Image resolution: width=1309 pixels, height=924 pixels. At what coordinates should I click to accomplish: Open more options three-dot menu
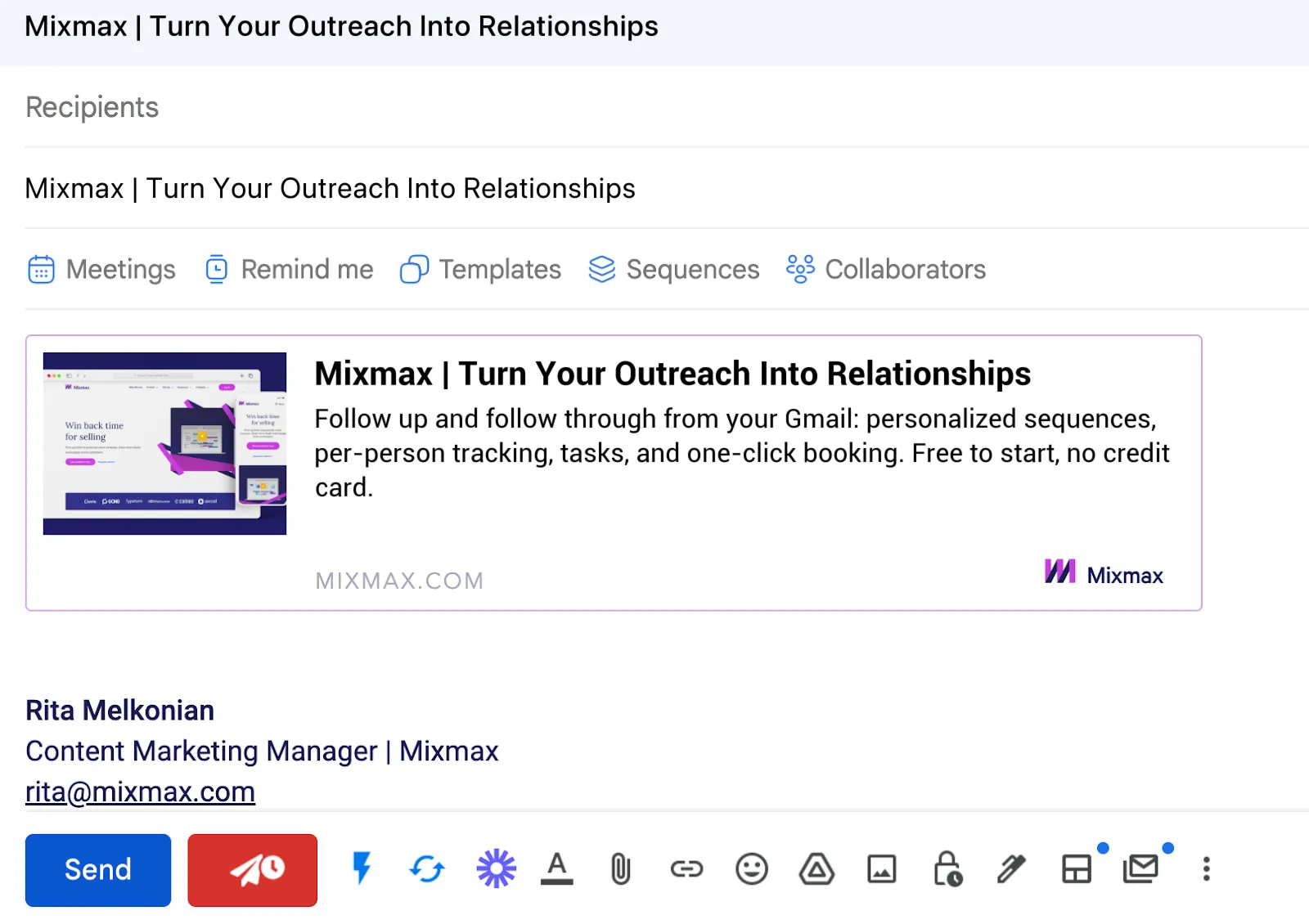pyautogui.click(x=1207, y=868)
